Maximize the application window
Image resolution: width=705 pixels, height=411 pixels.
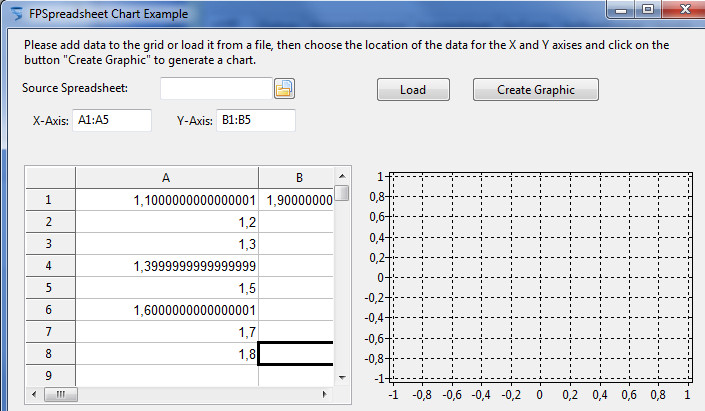[x=647, y=9]
